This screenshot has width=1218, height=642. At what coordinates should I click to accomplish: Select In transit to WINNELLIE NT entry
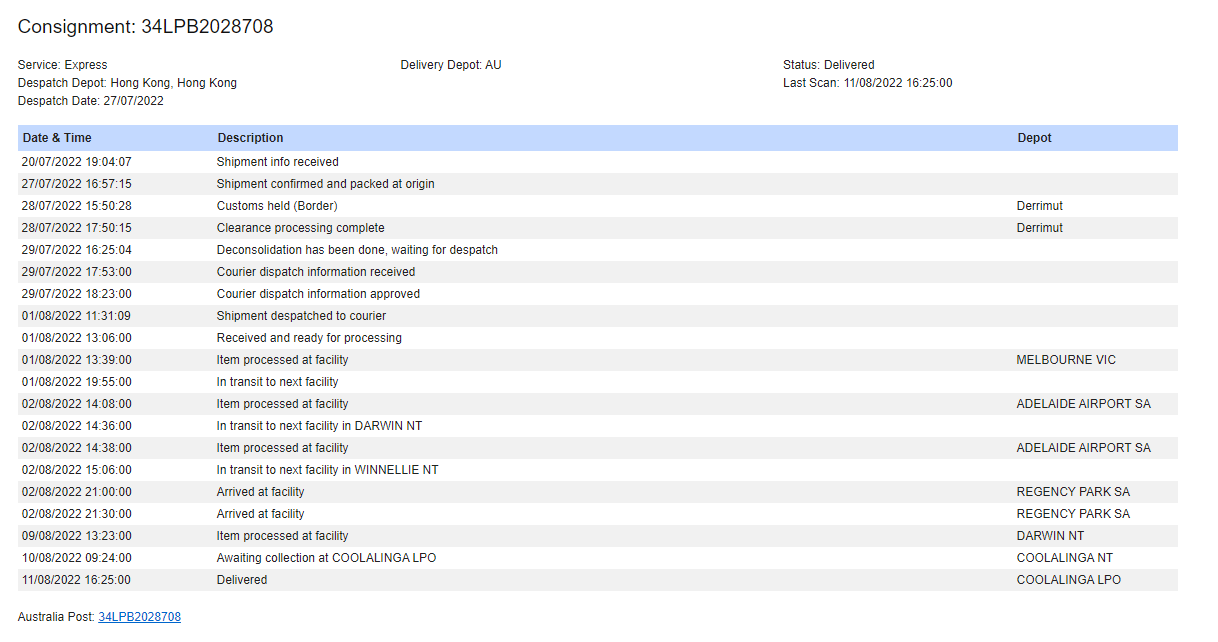(x=327, y=470)
